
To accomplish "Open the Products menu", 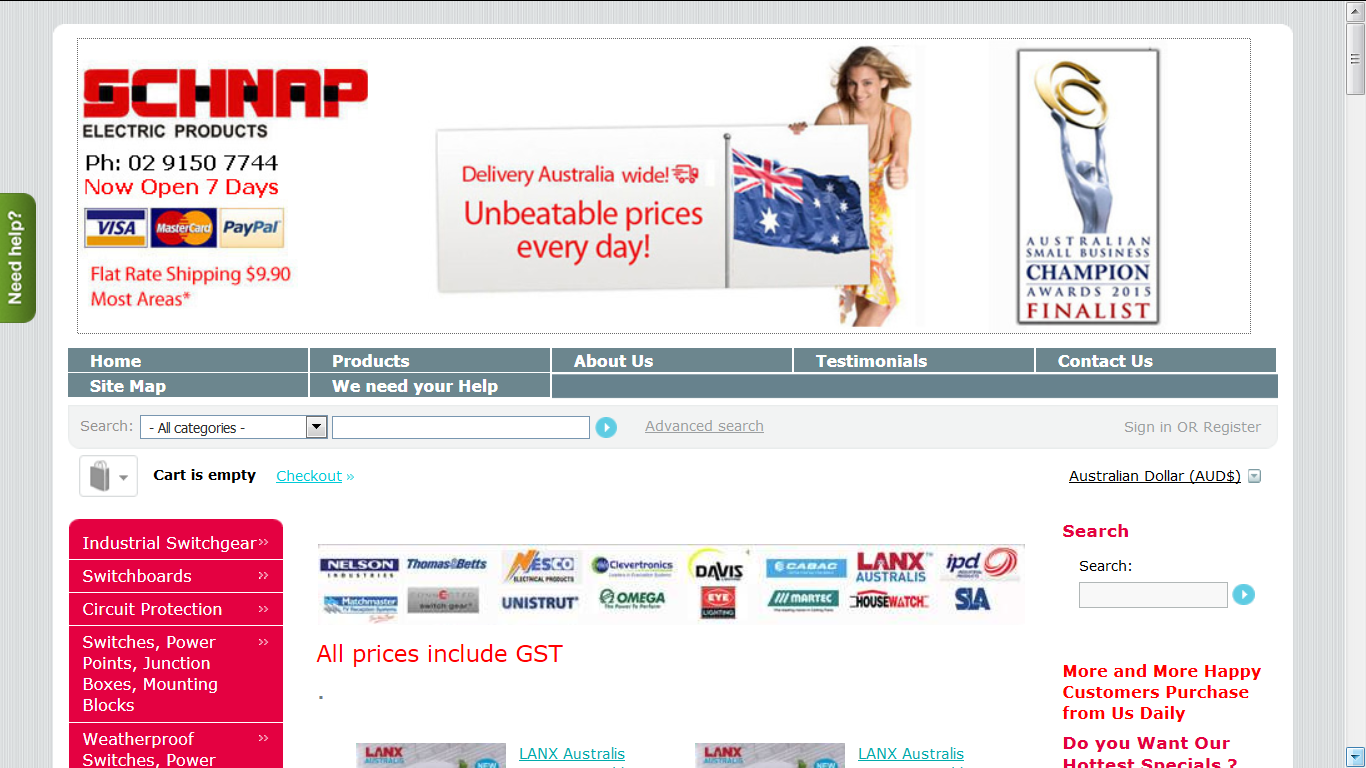I will point(430,361).
